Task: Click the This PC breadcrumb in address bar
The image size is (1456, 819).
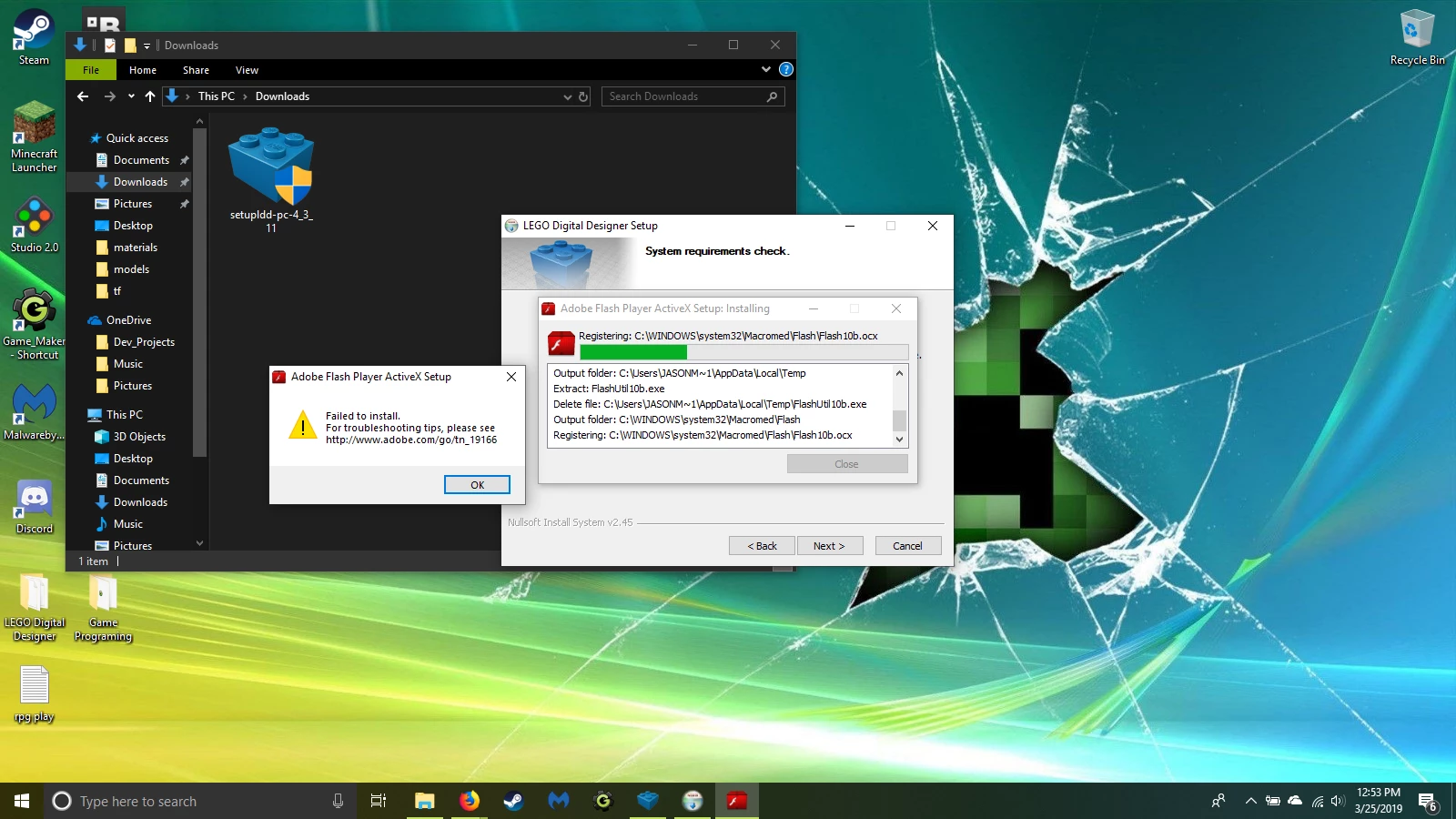Action: (x=217, y=96)
